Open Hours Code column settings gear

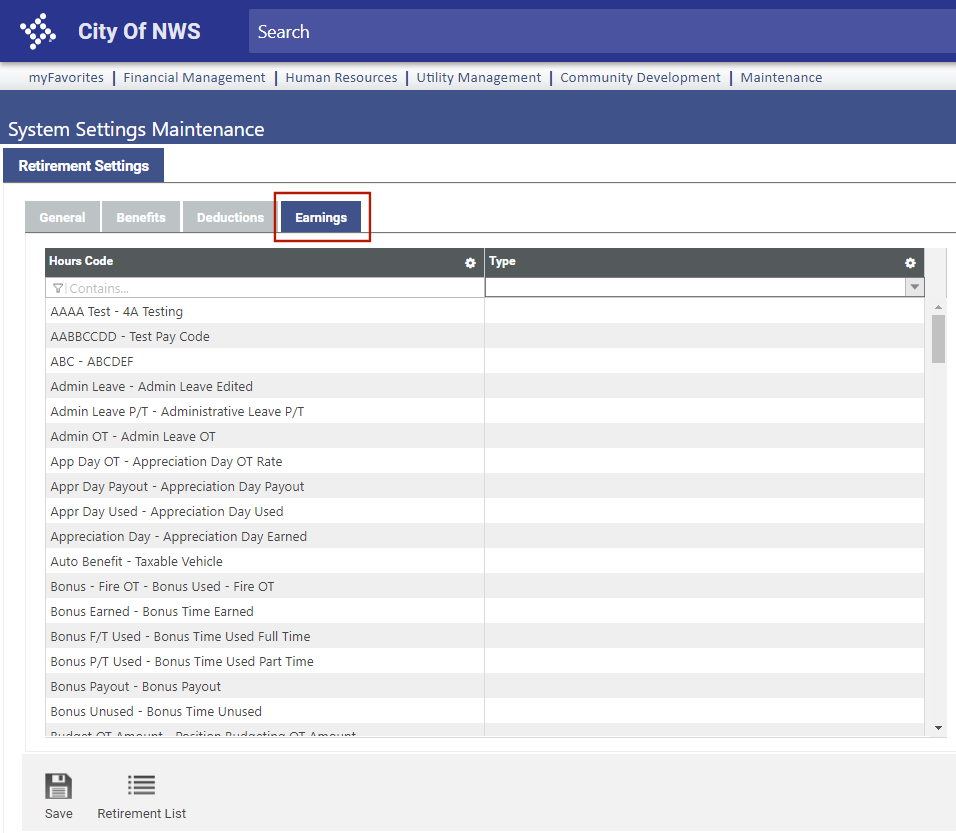tap(470, 263)
